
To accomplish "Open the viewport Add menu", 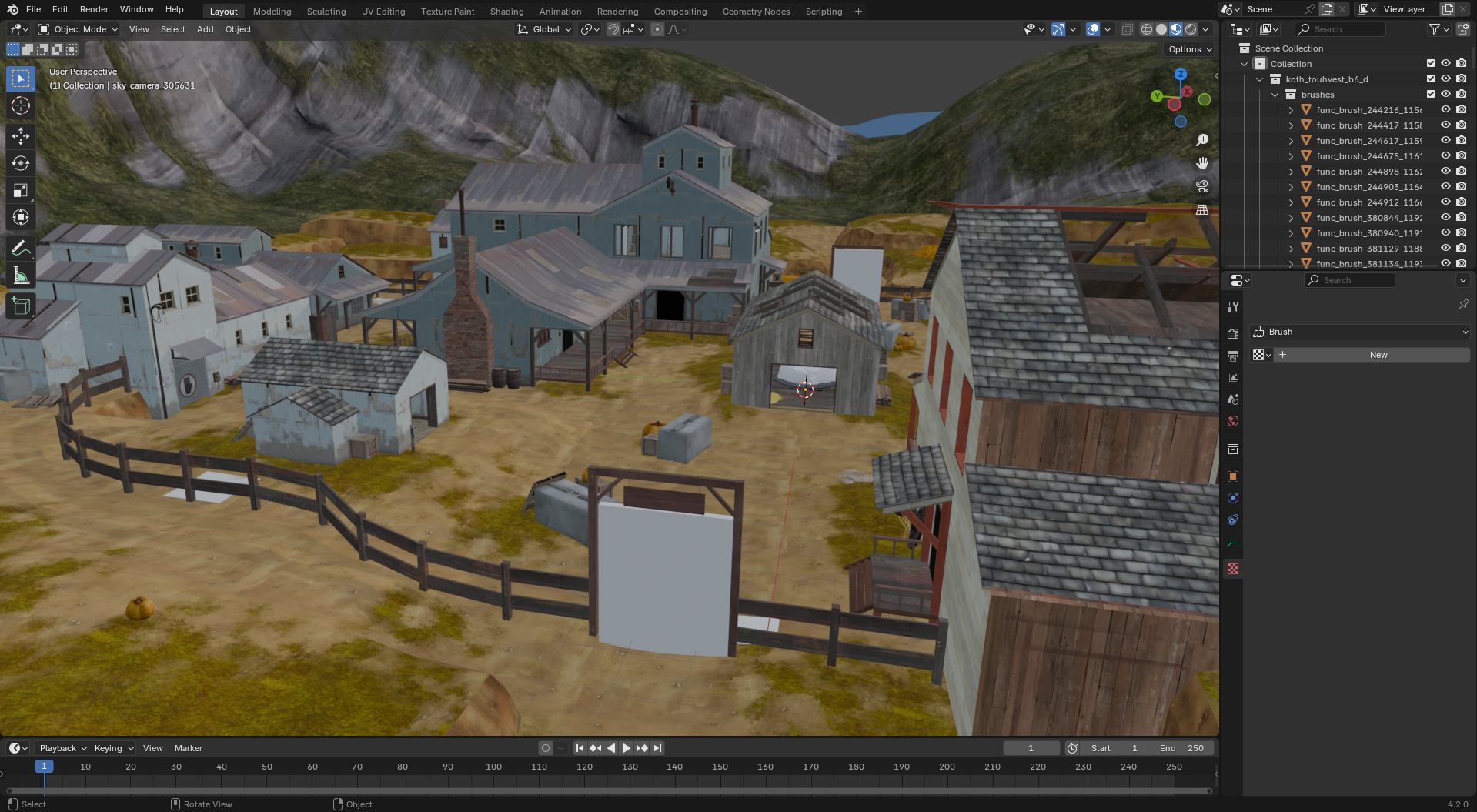I will click(x=205, y=29).
